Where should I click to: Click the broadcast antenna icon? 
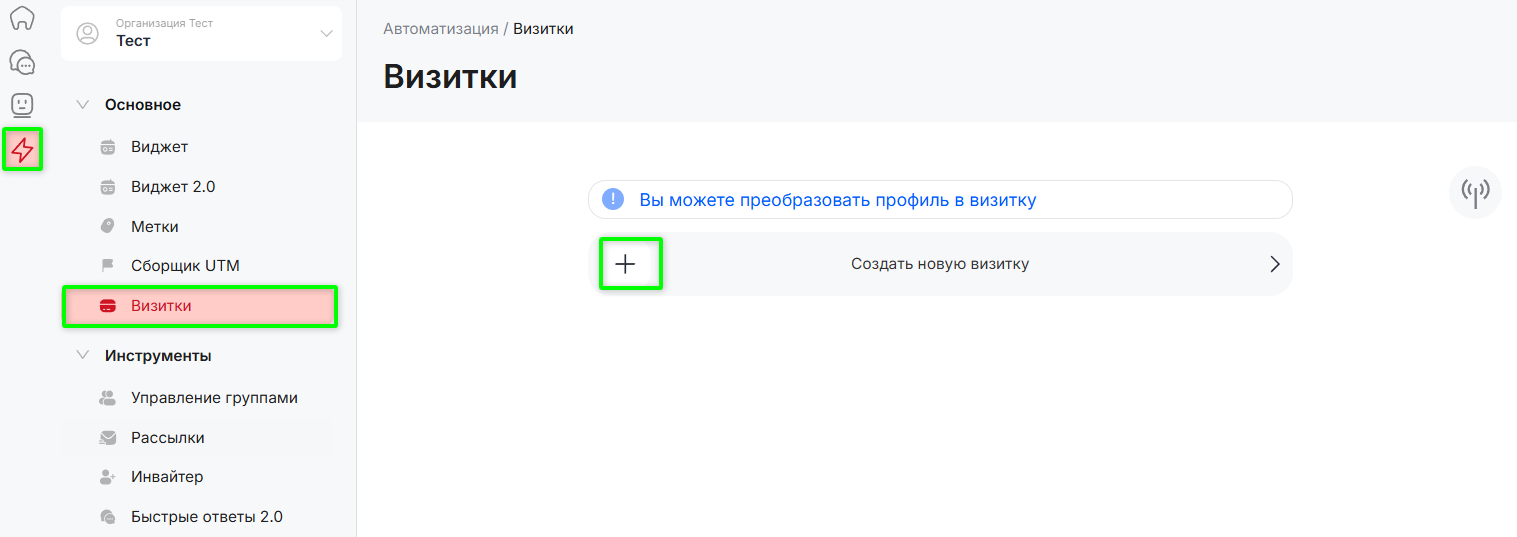(1475, 192)
